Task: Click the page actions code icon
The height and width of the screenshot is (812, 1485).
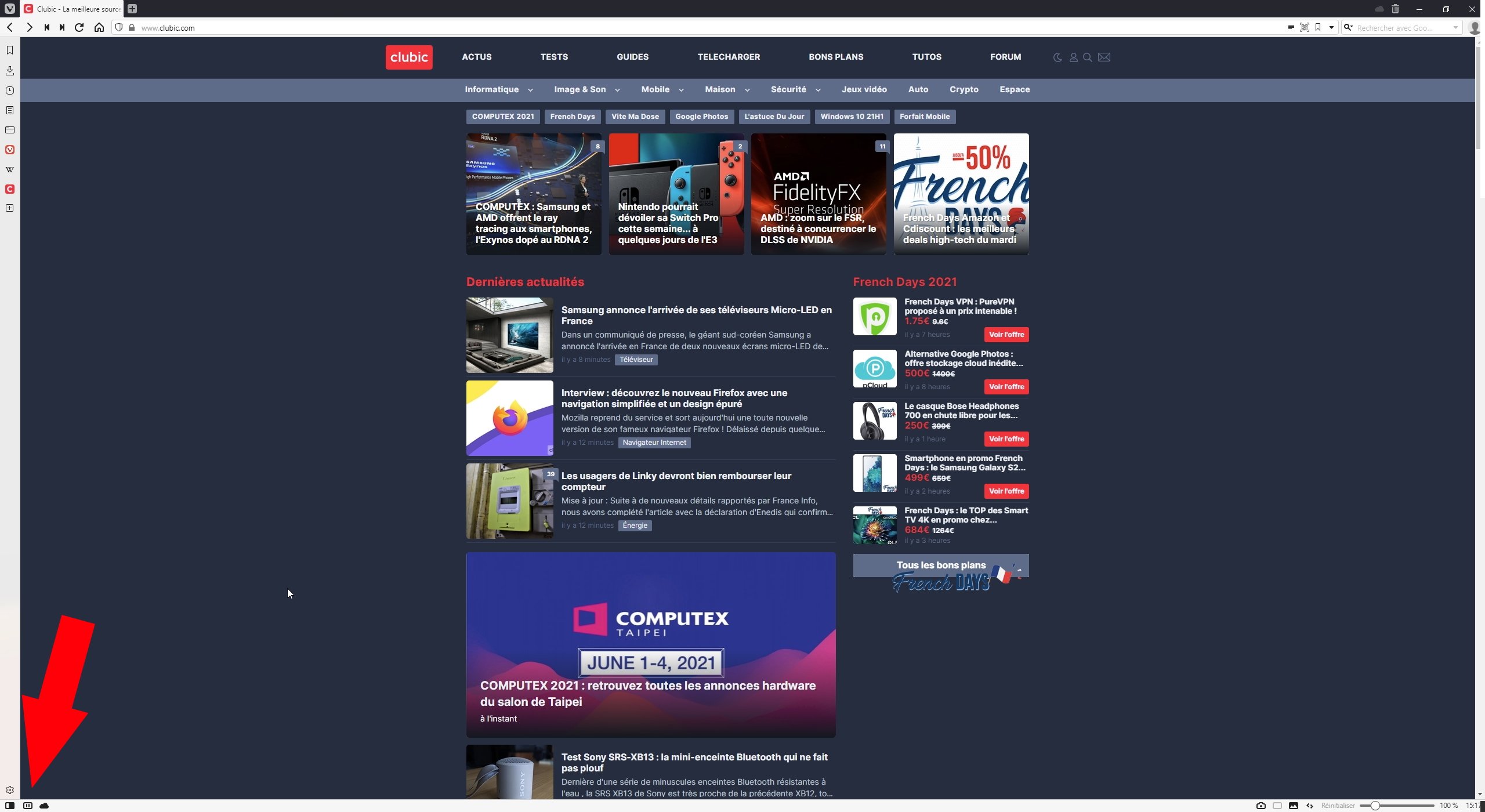Action: [1309, 806]
